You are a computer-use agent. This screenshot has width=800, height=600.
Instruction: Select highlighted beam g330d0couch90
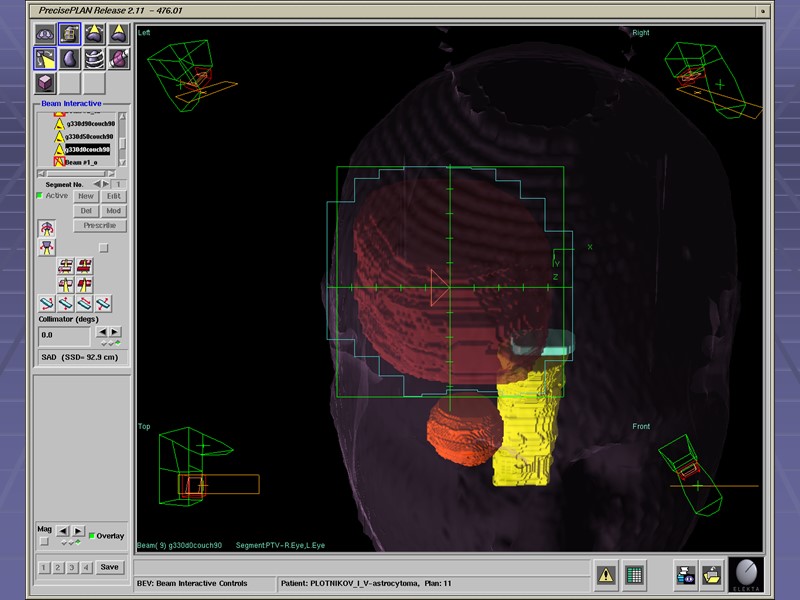[x=87, y=149]
